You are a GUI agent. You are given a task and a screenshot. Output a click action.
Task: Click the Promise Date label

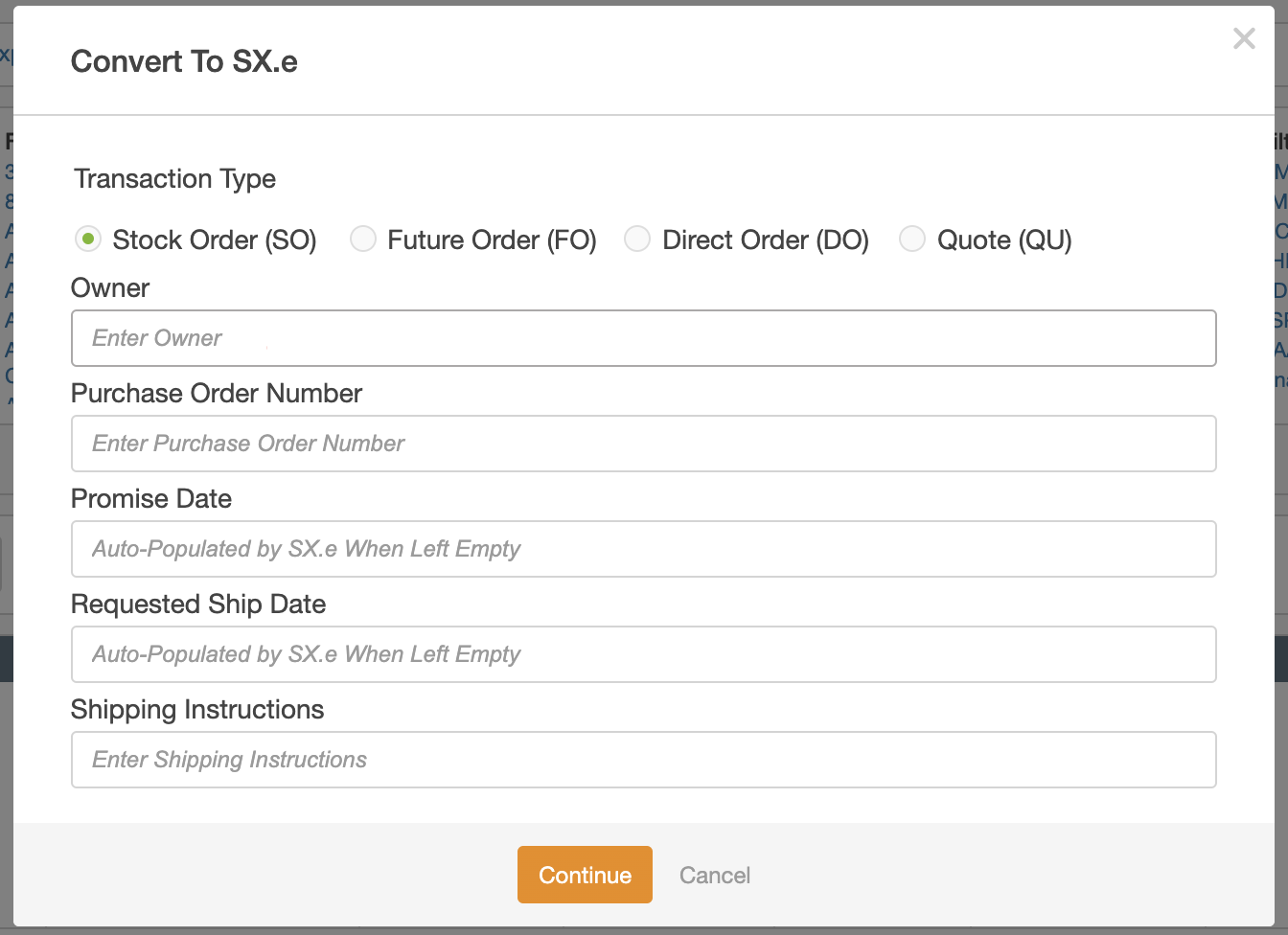coord(151,499)
